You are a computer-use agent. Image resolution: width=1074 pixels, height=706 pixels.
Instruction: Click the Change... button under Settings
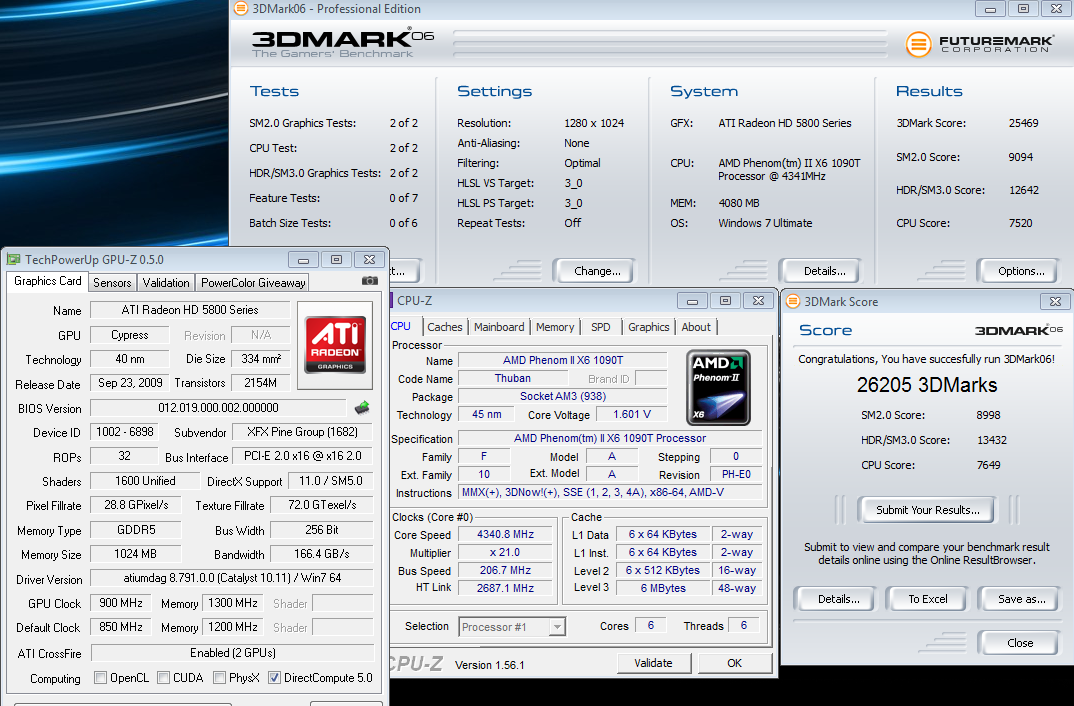(x=597, y=271)
